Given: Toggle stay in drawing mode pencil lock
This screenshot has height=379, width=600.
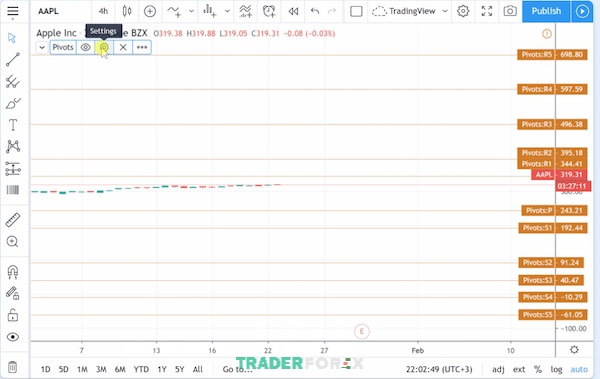Looking at the screenshot, I should (x=12, y=293).
